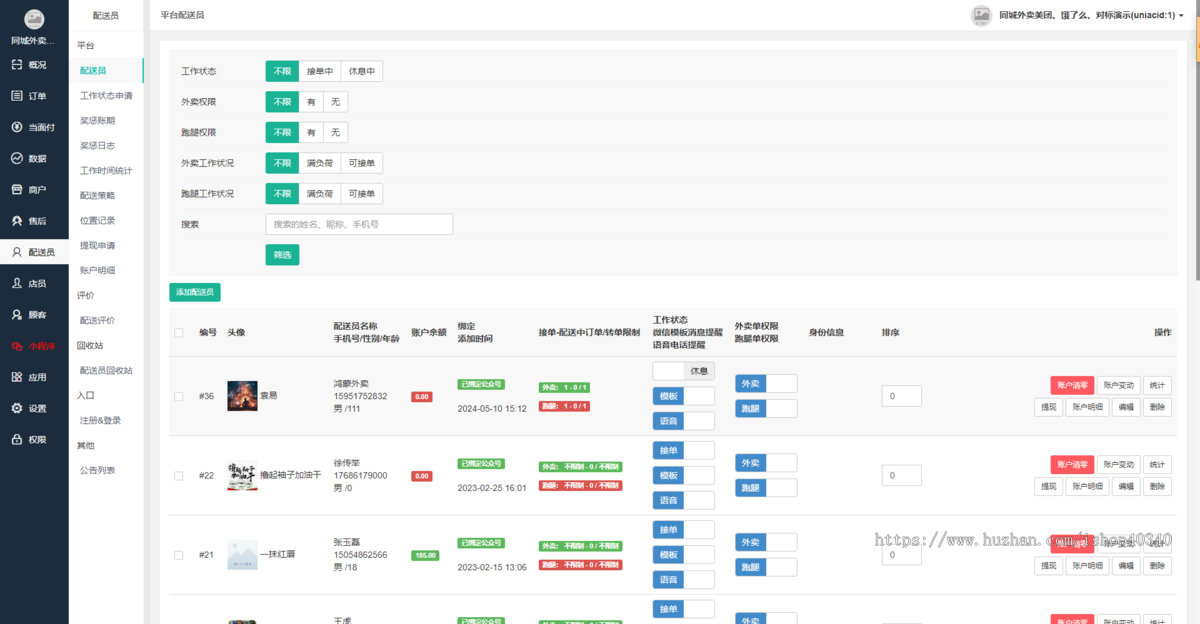Open the 设置 settings gear icon
Image resolution: width=1200 pixels, height=624 pixels.
(x=17, y=408)
